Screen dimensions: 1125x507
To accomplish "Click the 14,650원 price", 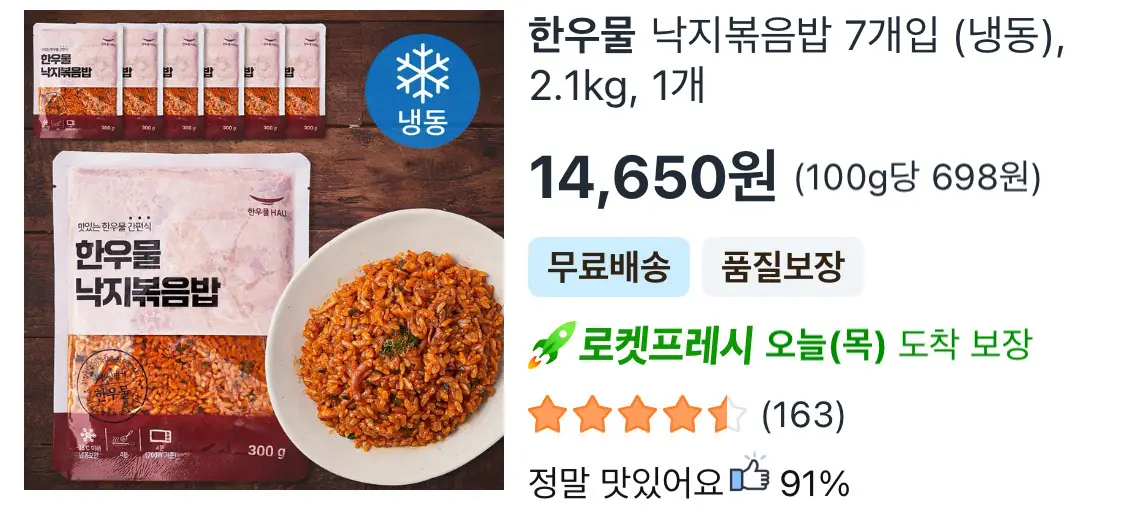I will click(653, 176).
